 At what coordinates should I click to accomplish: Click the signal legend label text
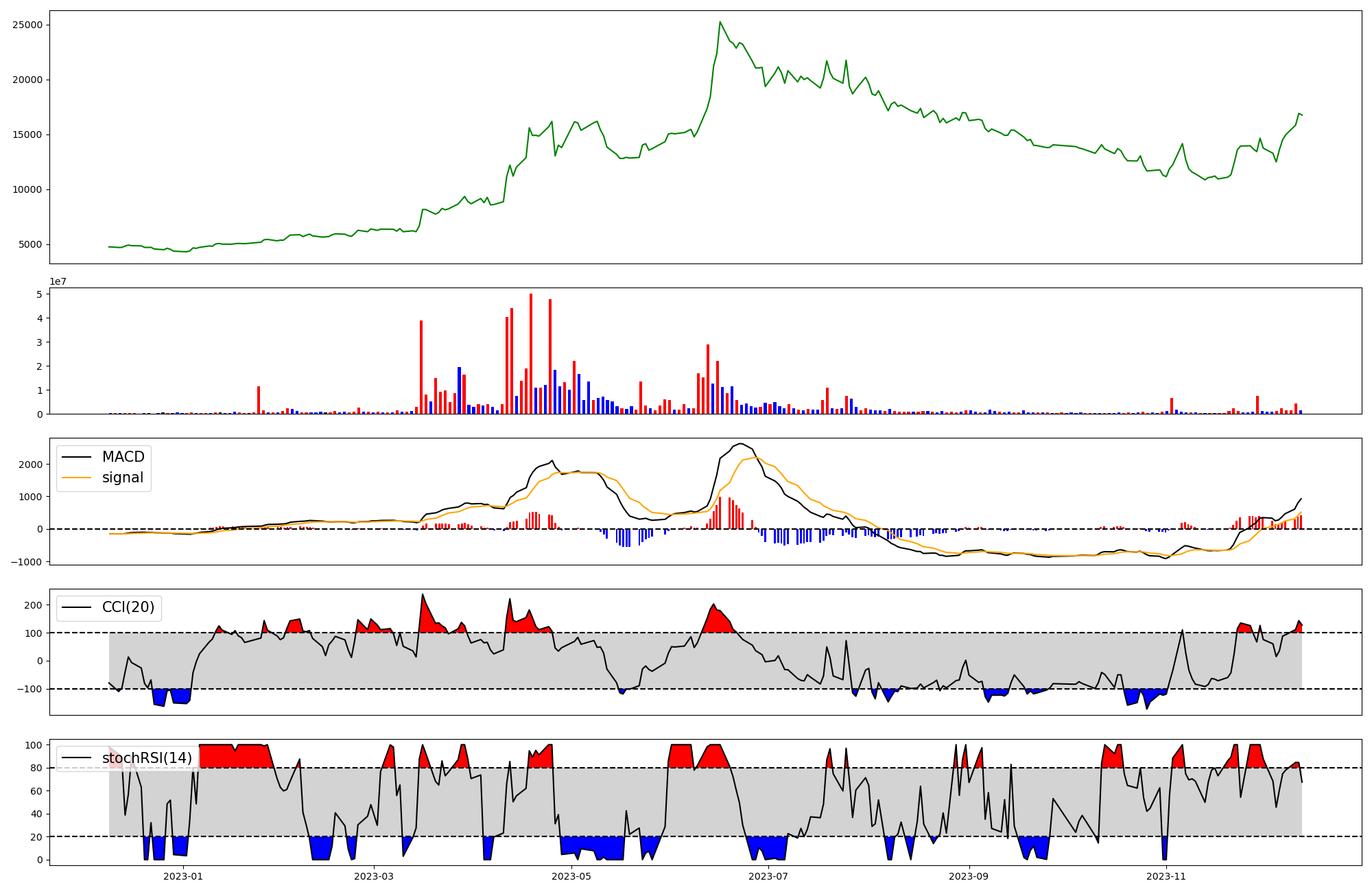pyautogui.click(x=122, y=478)
